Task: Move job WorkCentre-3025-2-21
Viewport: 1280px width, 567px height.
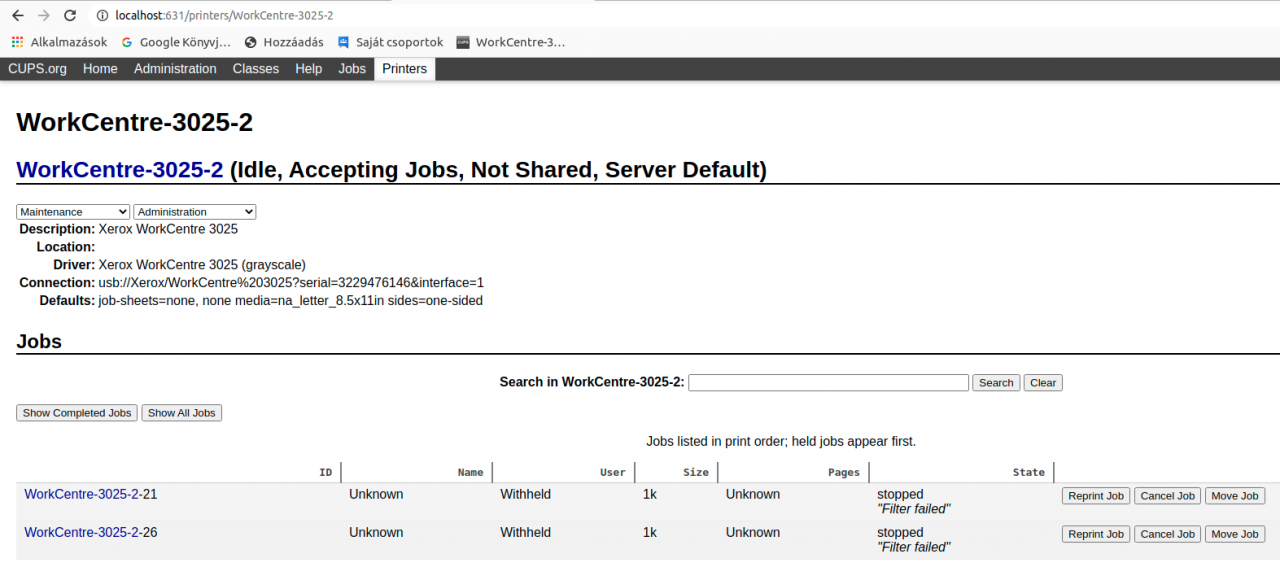Action: click(1235, 496)
